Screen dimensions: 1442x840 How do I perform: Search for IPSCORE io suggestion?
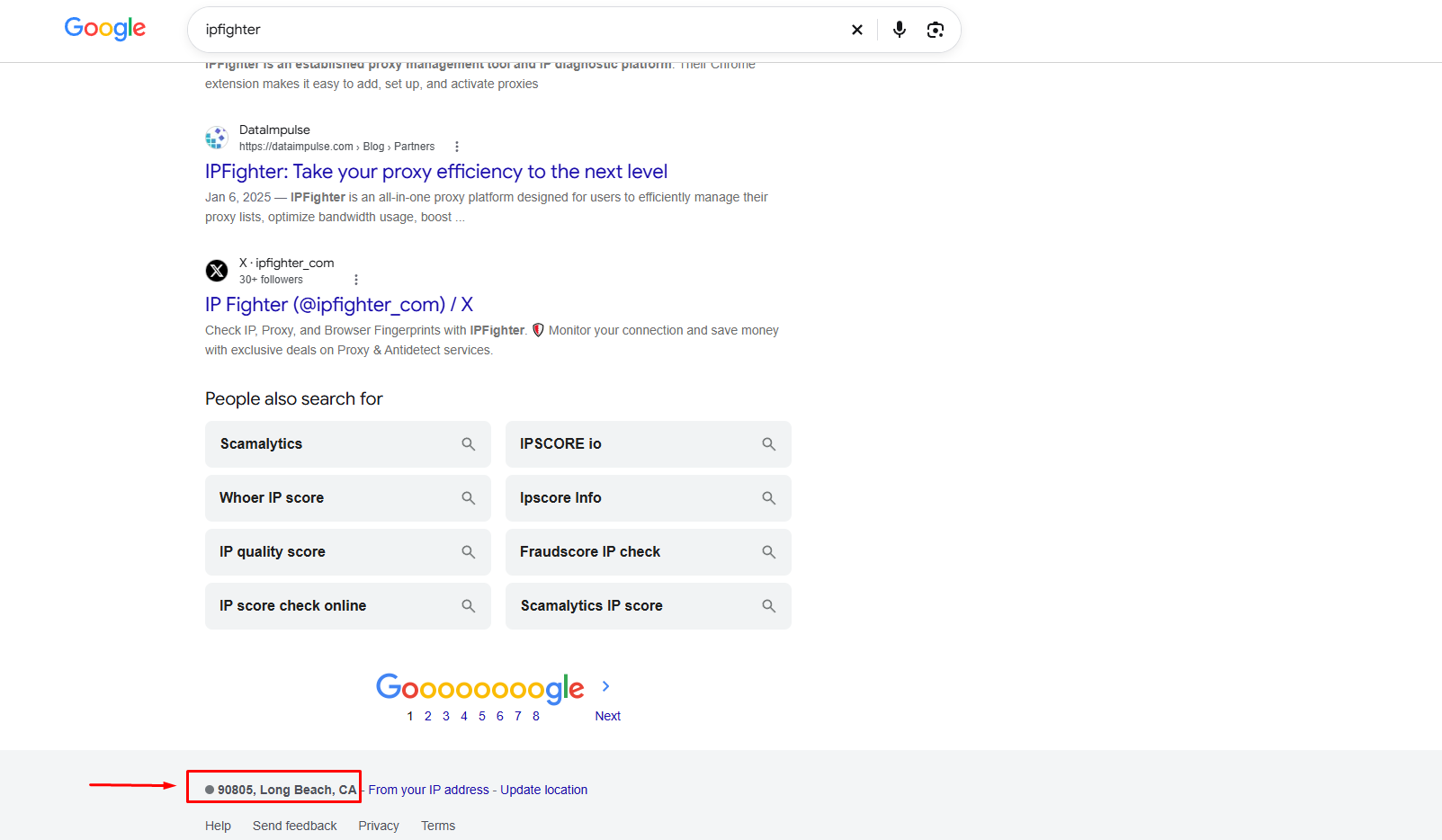pyautogui.click(x=649, y=444)
